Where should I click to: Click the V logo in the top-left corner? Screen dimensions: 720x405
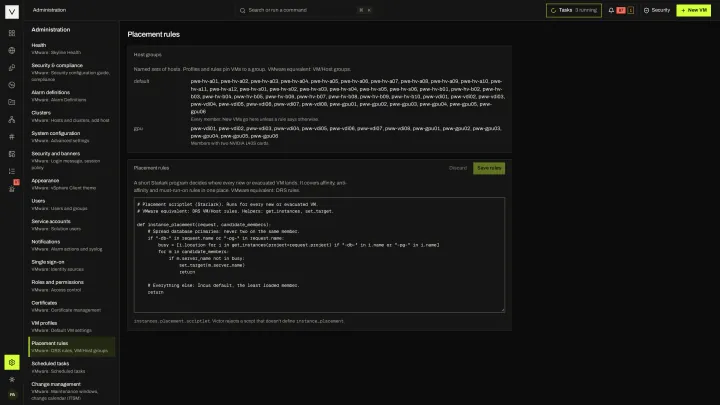tap(12, 11)
